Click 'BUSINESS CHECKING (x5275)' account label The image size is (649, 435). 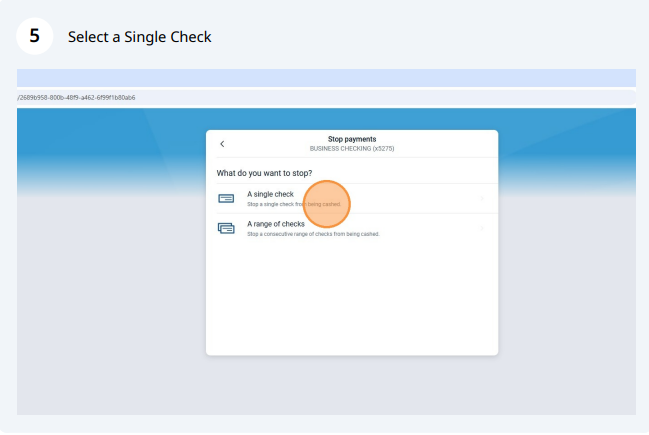[352, 149]
